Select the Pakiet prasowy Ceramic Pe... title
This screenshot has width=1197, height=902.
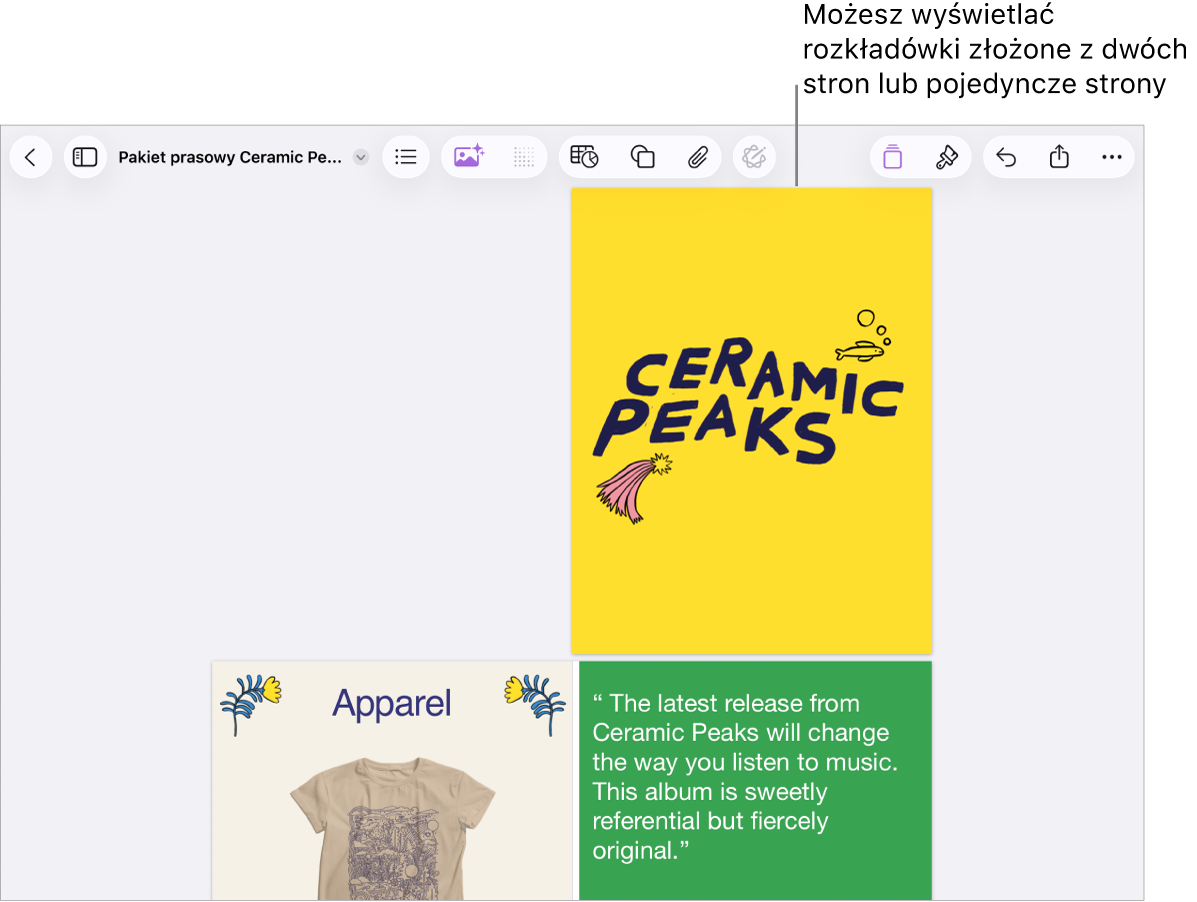(230, 157)
